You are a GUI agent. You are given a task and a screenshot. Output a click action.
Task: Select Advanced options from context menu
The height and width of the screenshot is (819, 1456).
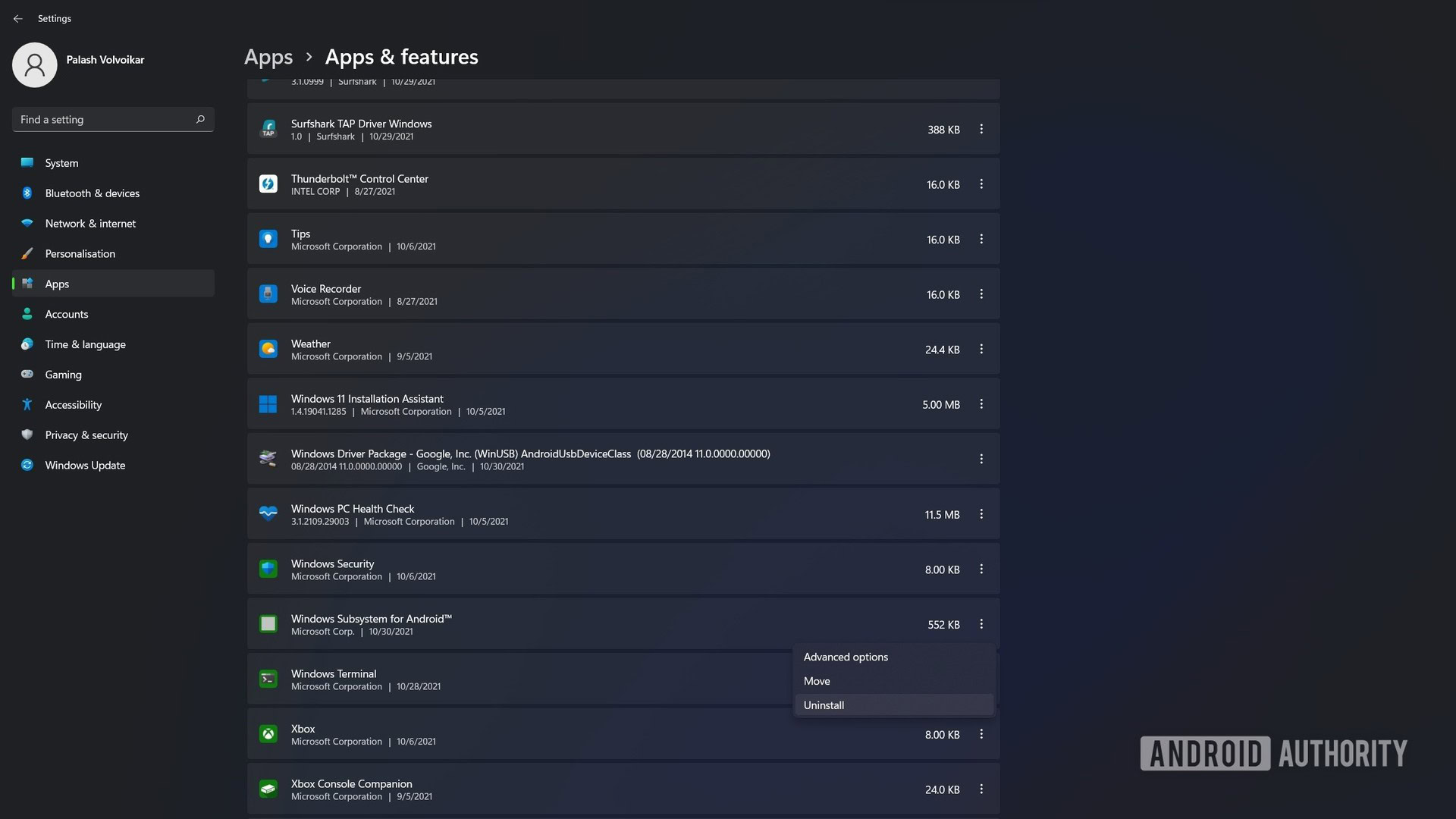click(x=844, y=657)
